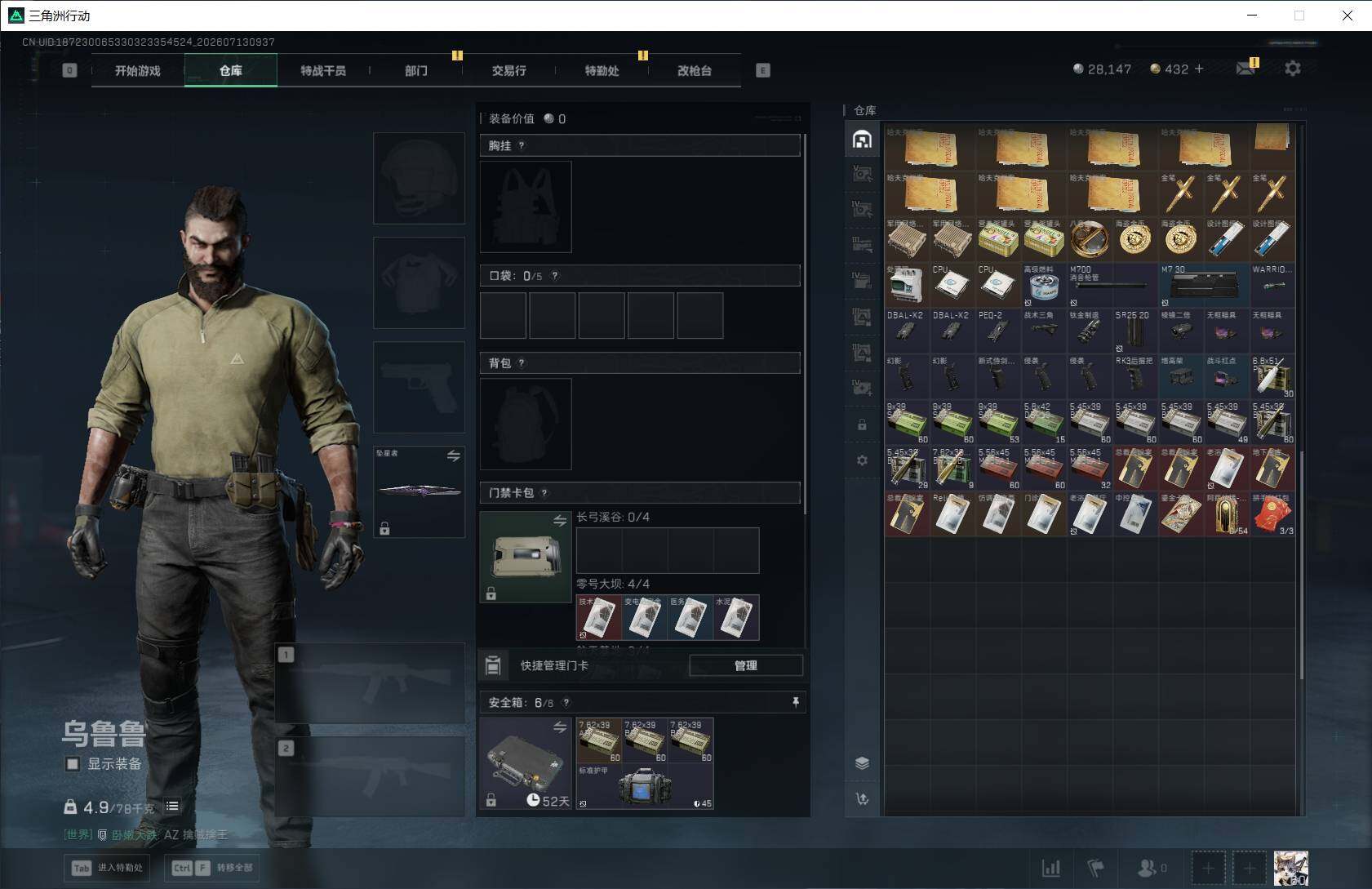Click the equipment panel vertical scrollbar
1372x889 pixels.
[x=804, y=324]
